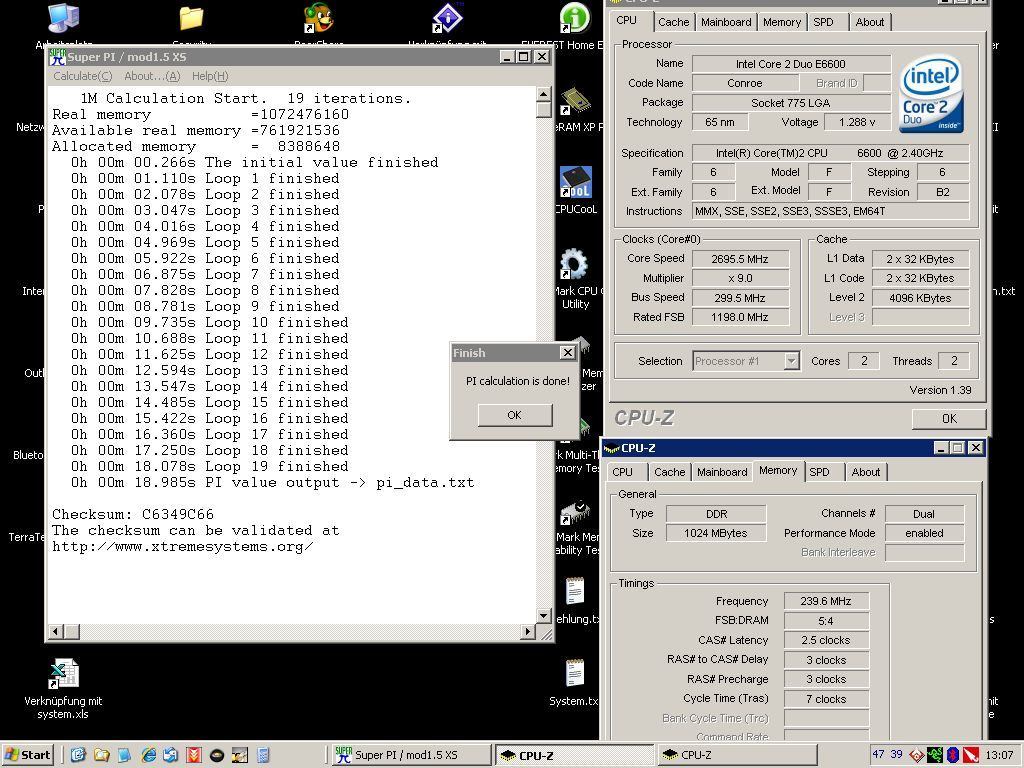Close the Finish dialog with its X button
Viewport: 1024px width, 768px height.
568,353
